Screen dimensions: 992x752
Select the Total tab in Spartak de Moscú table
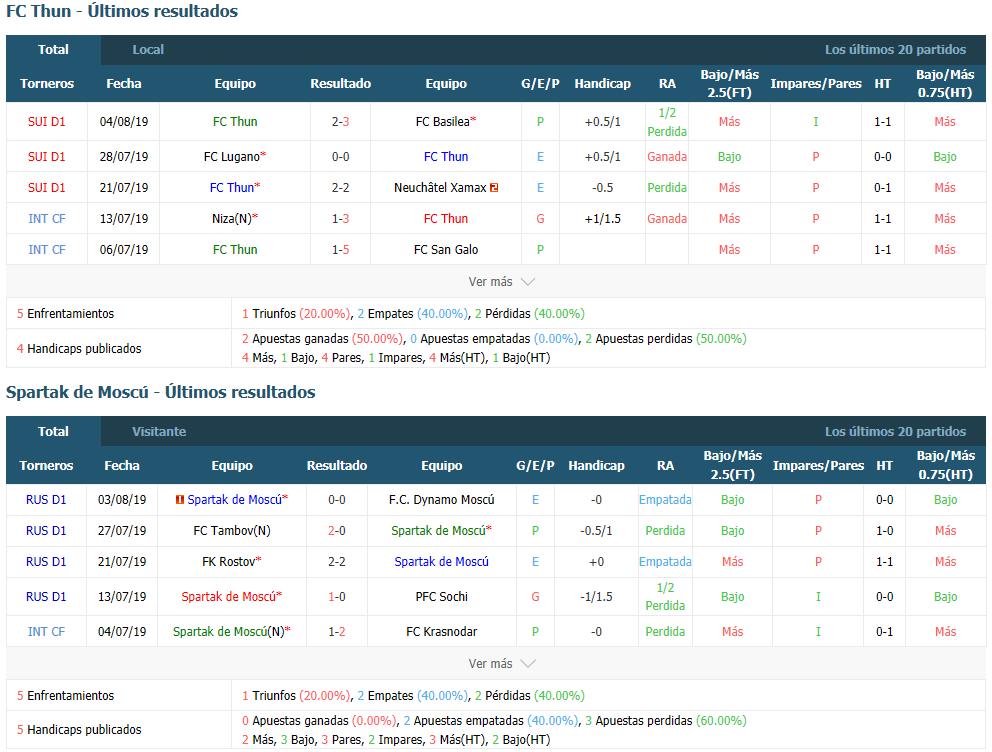point(53,431)
